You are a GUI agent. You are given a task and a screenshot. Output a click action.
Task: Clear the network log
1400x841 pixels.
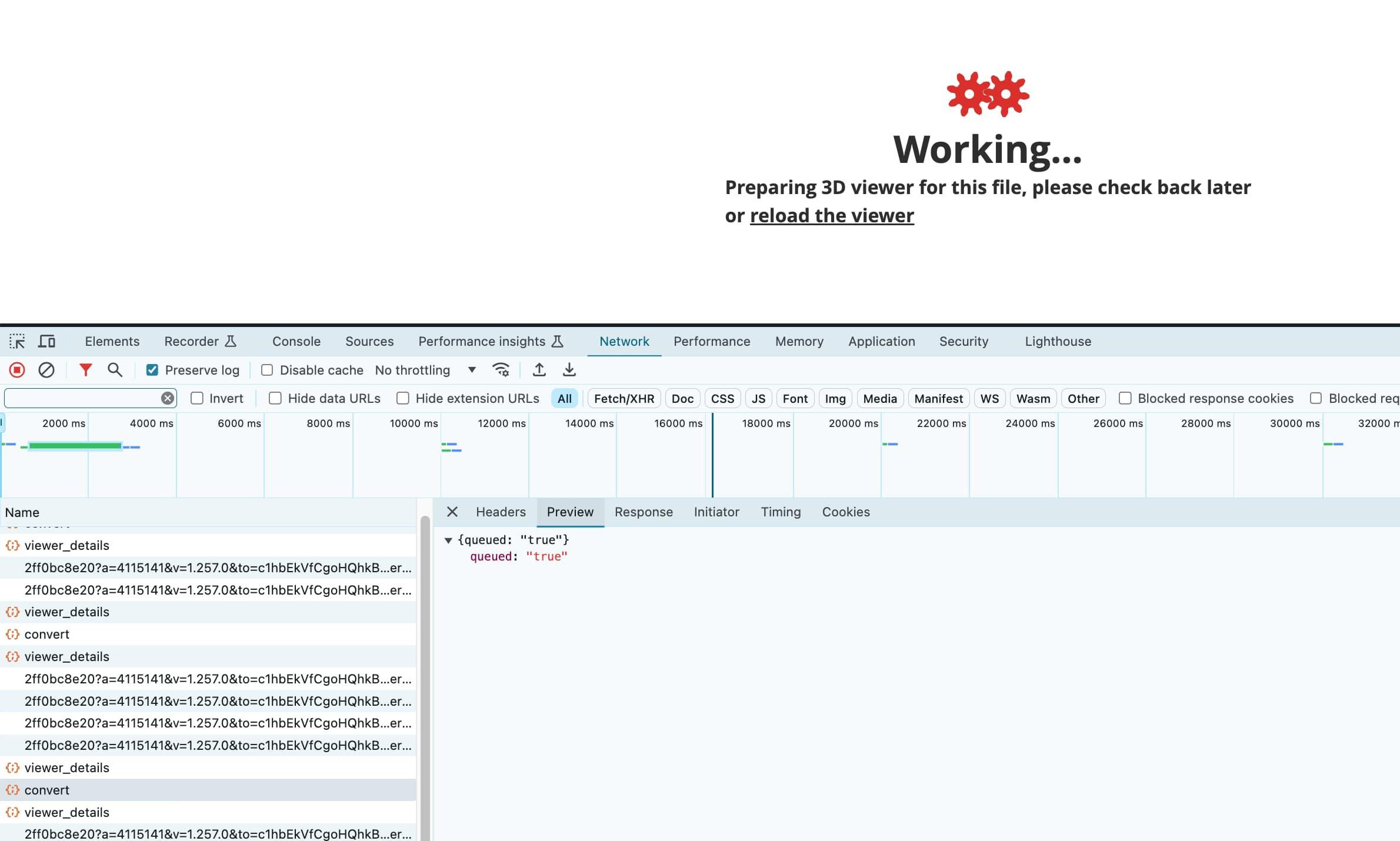(x=46, y=370)
